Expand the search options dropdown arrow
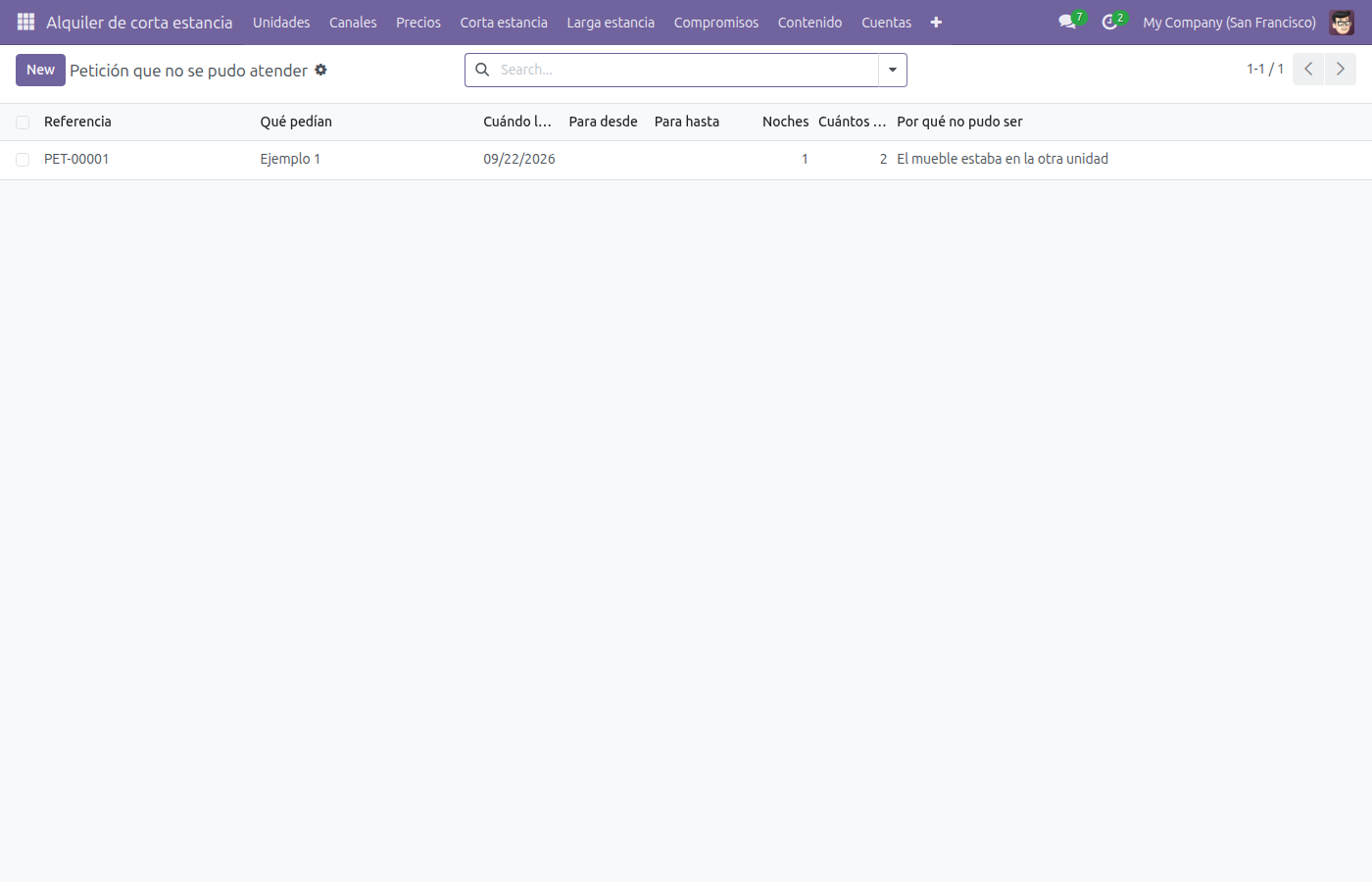Viewport: 1372px width, 882px height. point(893,70)
